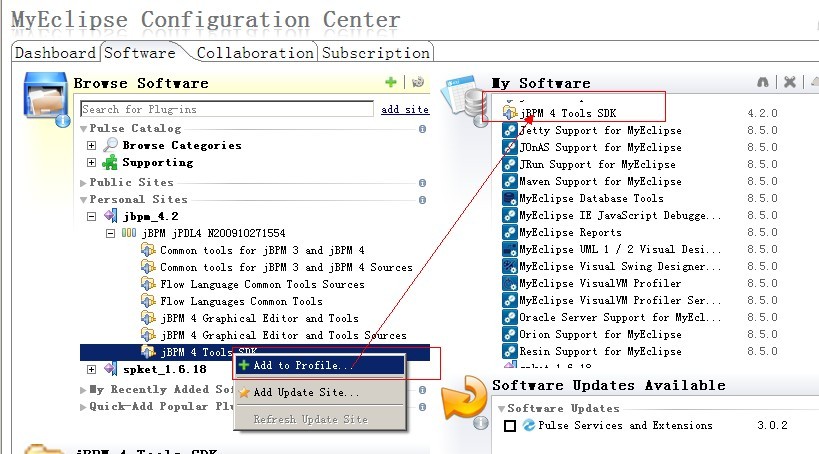Viewport: 819px width, 454px height.
Task: Select Maven Support for MyEclipse
Action: (x=600, y=181)
